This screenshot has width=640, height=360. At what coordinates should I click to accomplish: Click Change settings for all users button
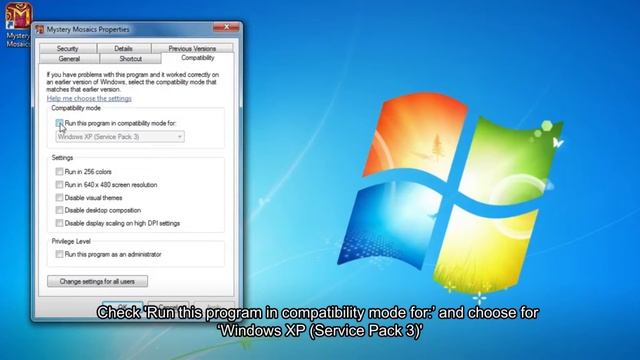click(98, 281)
